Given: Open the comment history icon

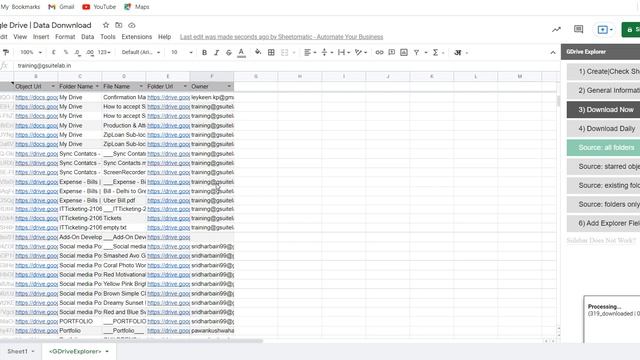Looking at the screenshot, I should (x=578, y=29).
